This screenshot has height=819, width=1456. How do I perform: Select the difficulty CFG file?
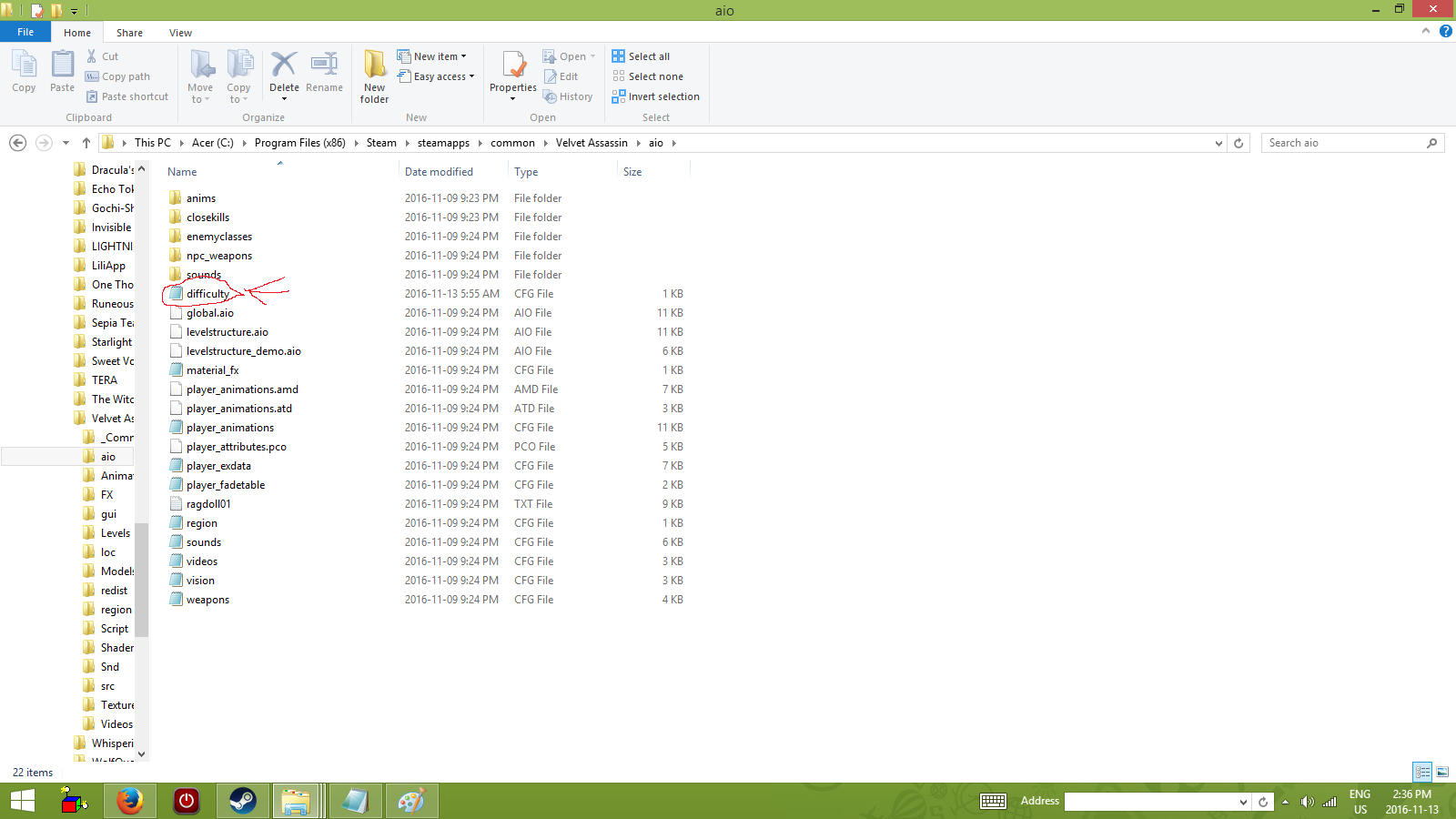(x=208, y=294)
